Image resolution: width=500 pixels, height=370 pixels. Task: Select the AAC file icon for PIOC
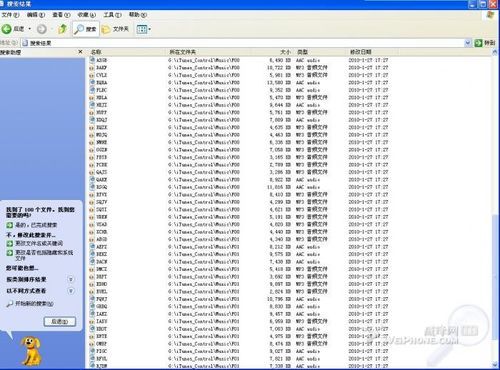click(x=92, y=351)
